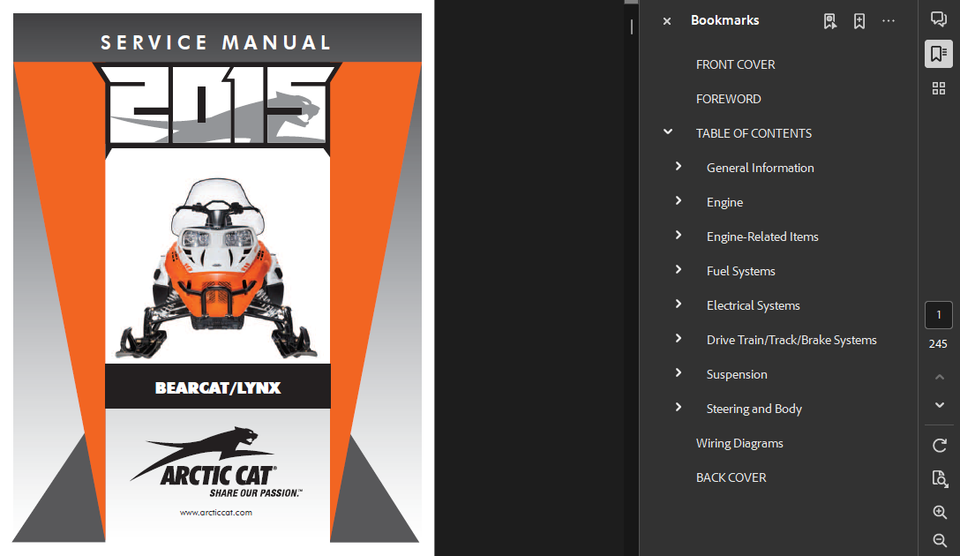Click the snowmobile image on cover
Image resolution: width=960 pixels, height=556 pixels.
tap(217, 268)
